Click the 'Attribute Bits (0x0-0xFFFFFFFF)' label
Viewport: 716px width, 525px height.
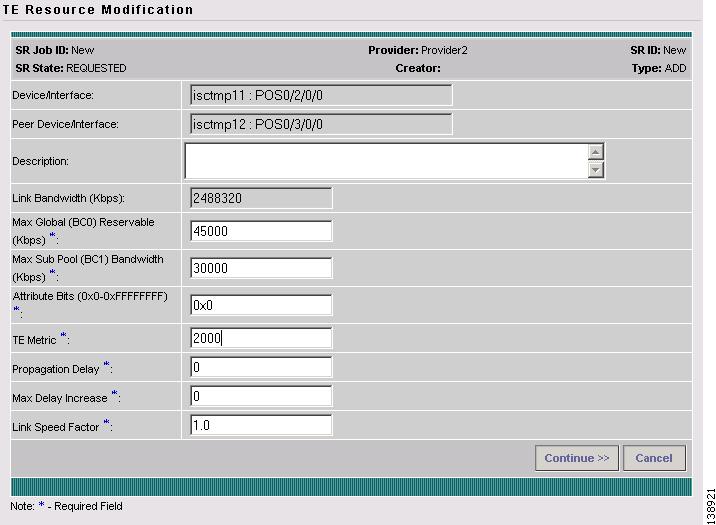coord(90,296)
